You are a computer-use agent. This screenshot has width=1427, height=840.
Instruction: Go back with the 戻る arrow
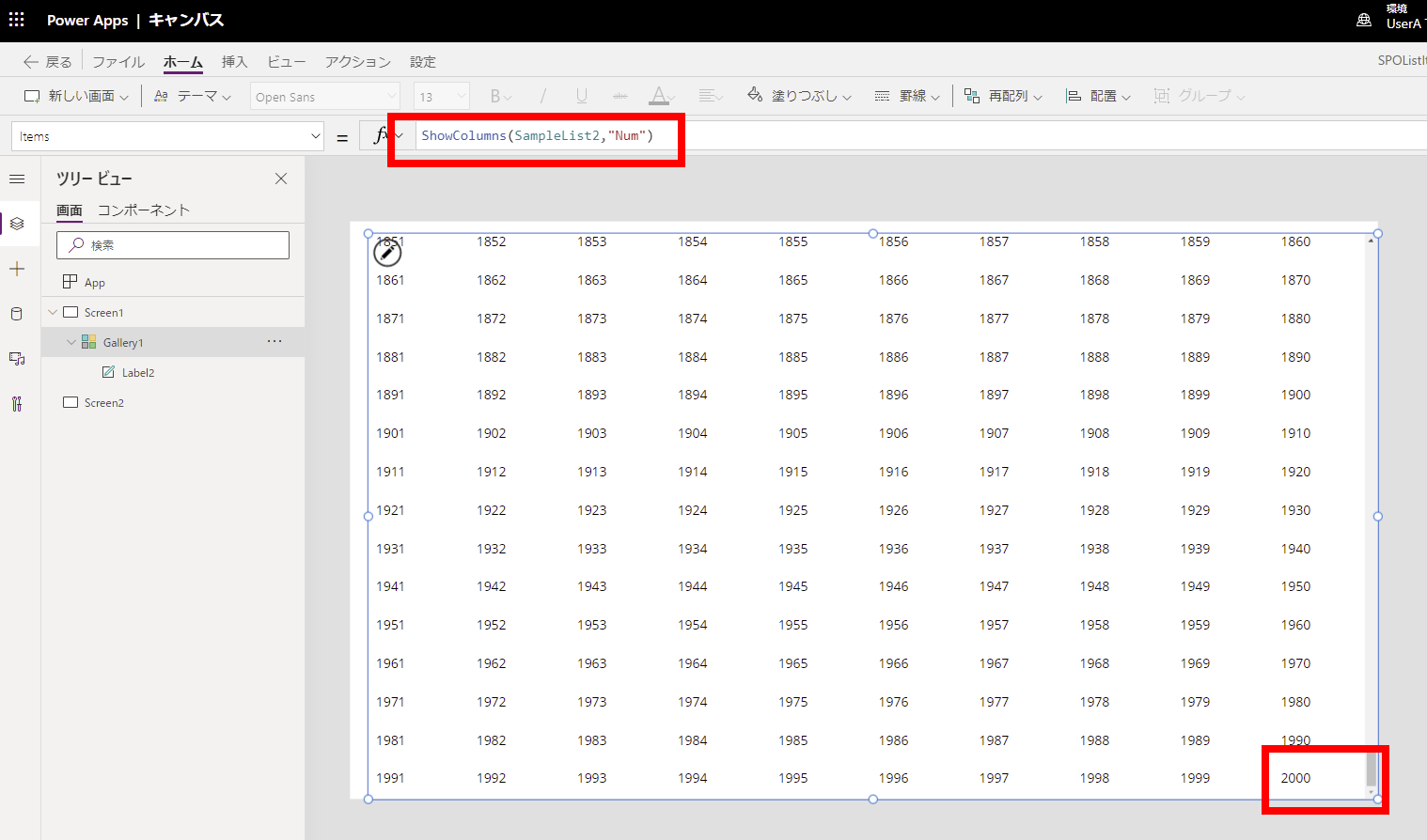tap(47, 62)
